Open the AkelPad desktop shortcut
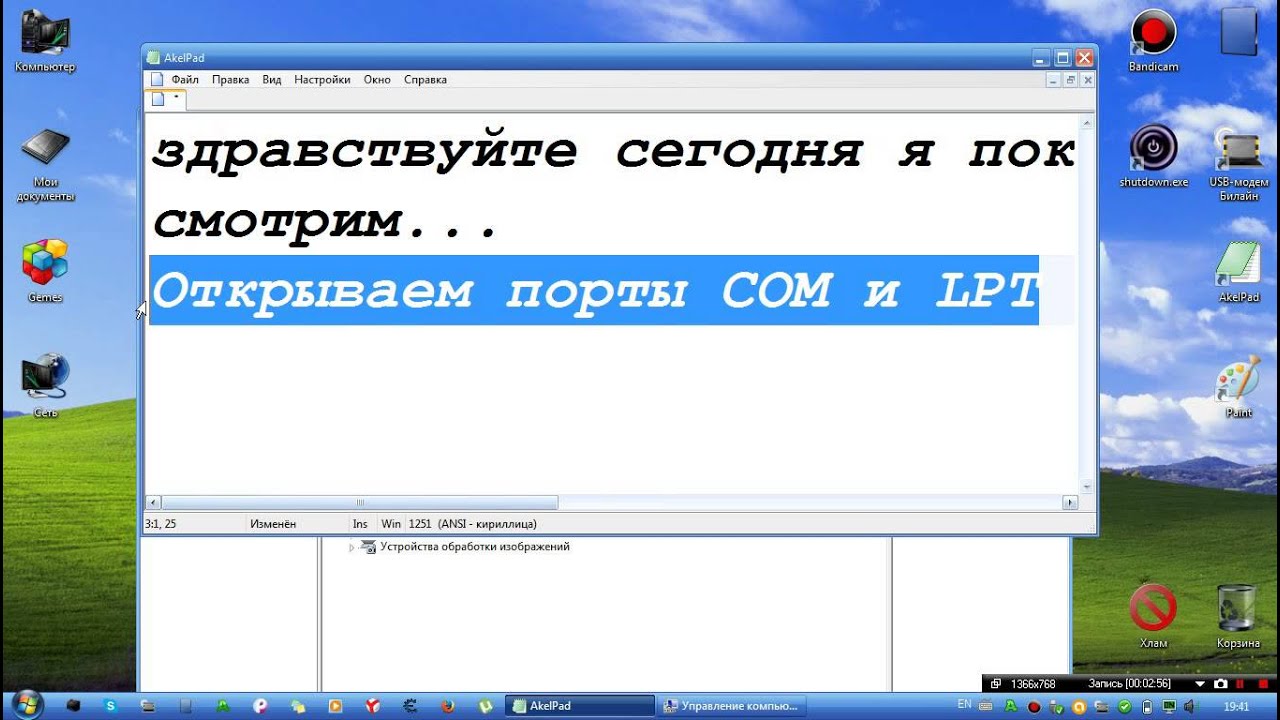The height and width of the screenshot is (720, 1280). tap(1239, 271)
